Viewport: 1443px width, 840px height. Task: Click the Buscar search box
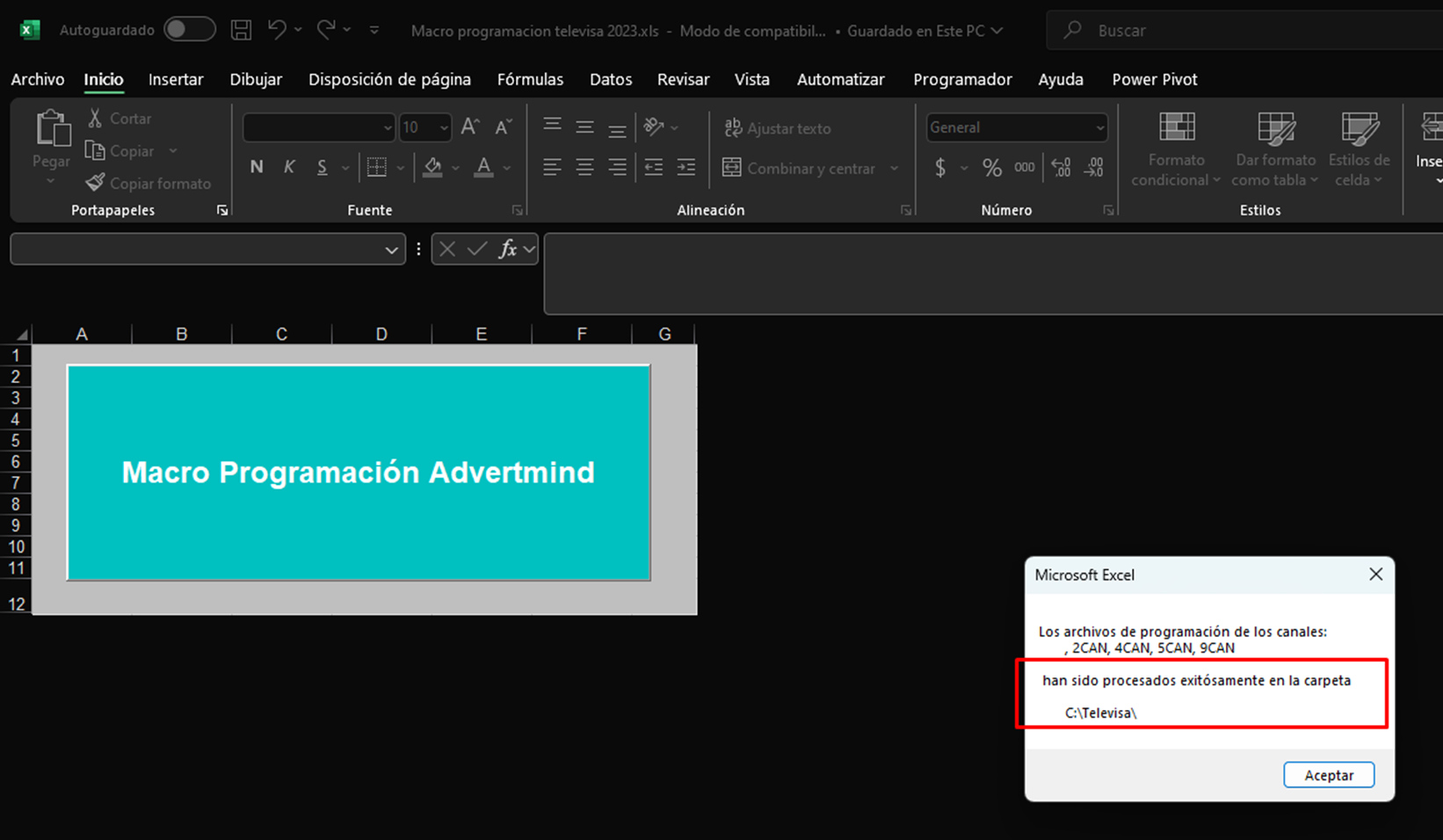tap(1244, 30)
